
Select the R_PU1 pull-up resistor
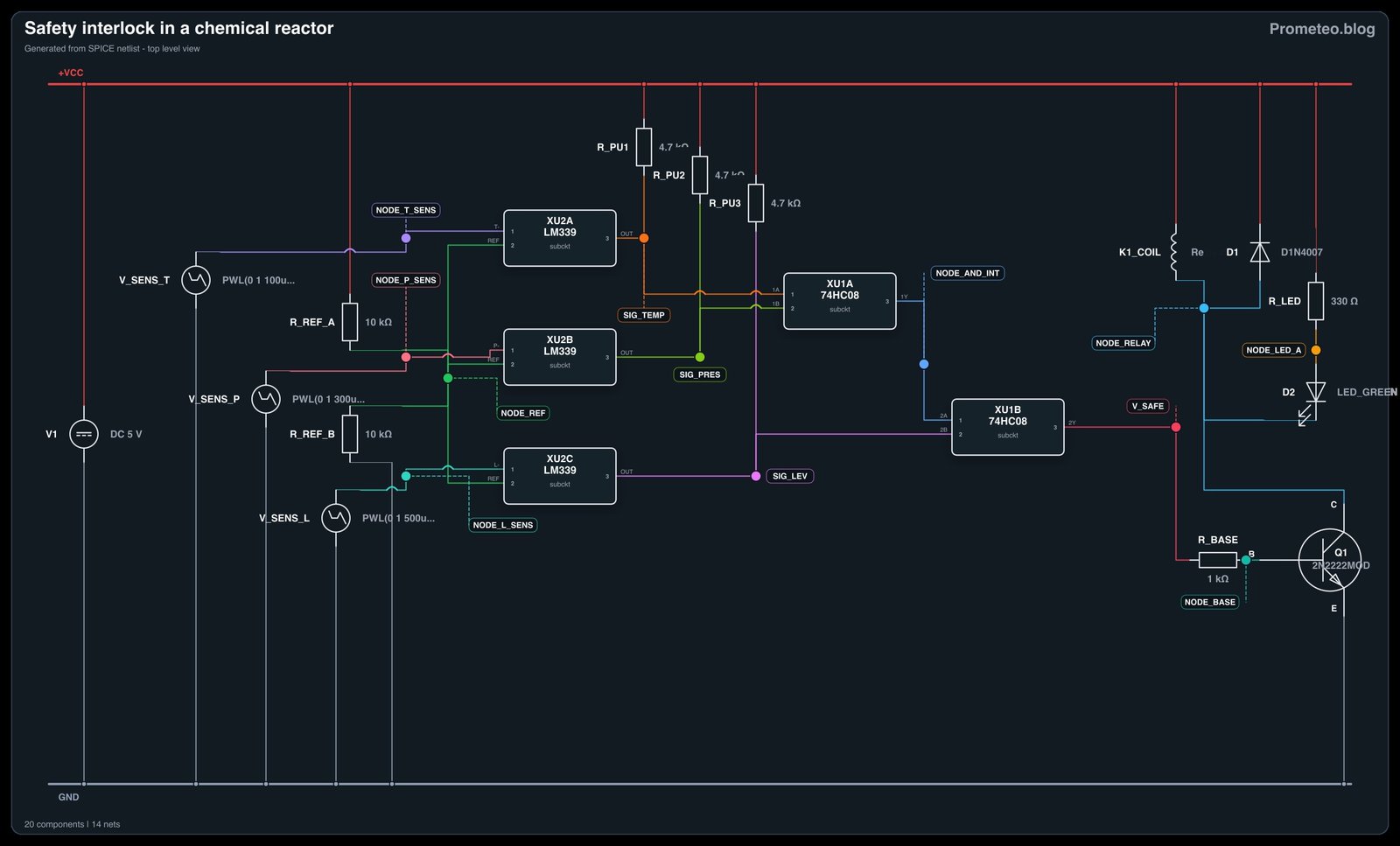point(644,147)
